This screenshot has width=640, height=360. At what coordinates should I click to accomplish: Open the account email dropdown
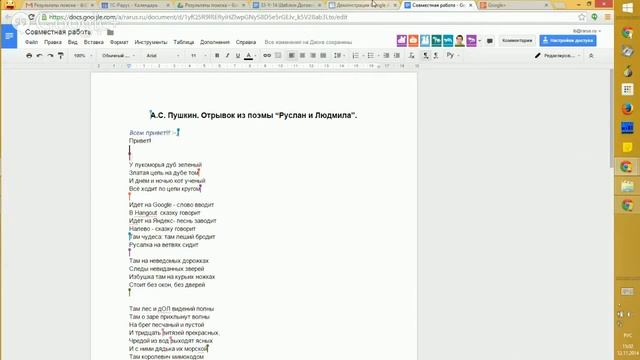pyautogui.click(x=587, y=31)
